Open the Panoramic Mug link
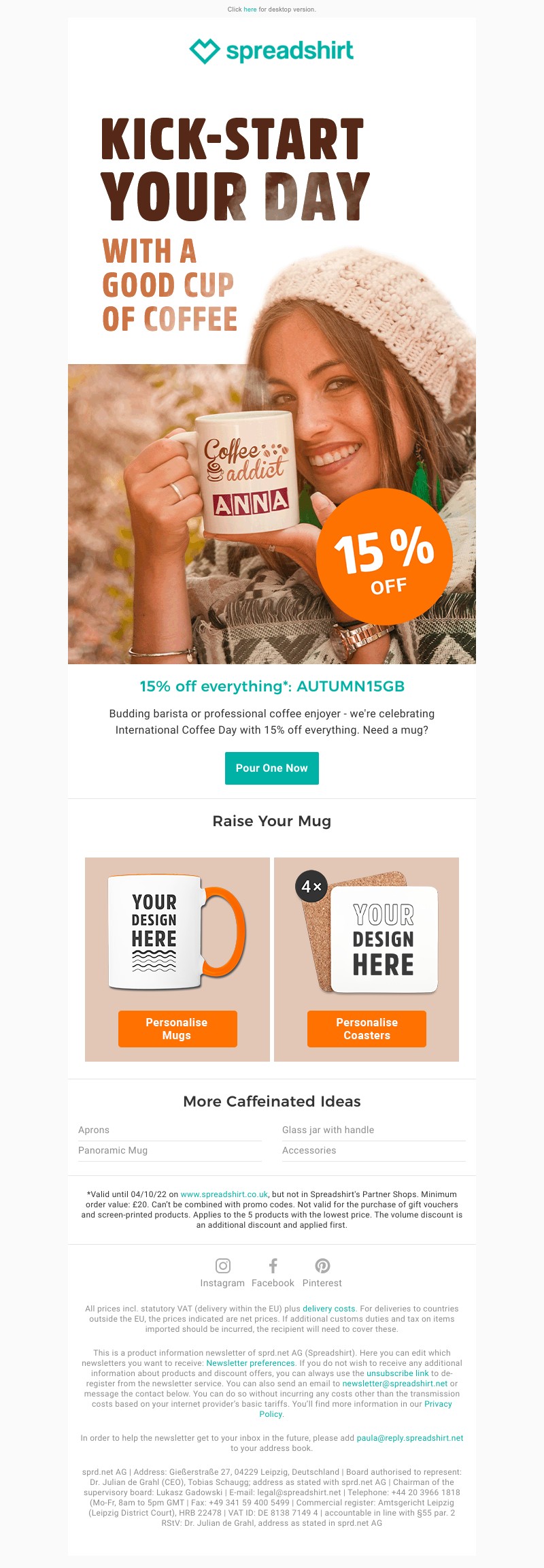544x1568 pixels. [113, 1150]
